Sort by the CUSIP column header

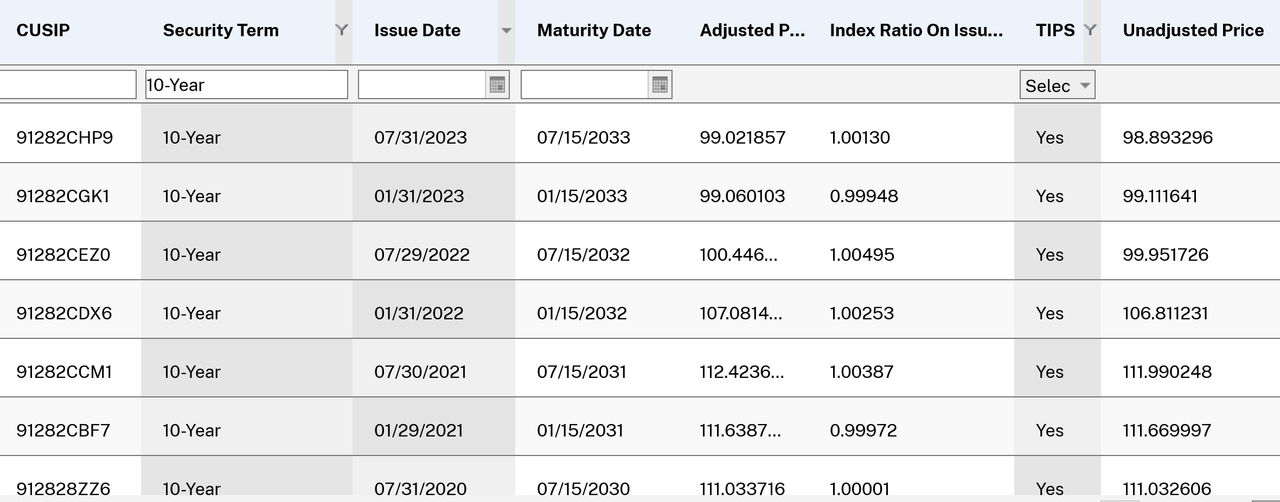click(x=43, y=30)
